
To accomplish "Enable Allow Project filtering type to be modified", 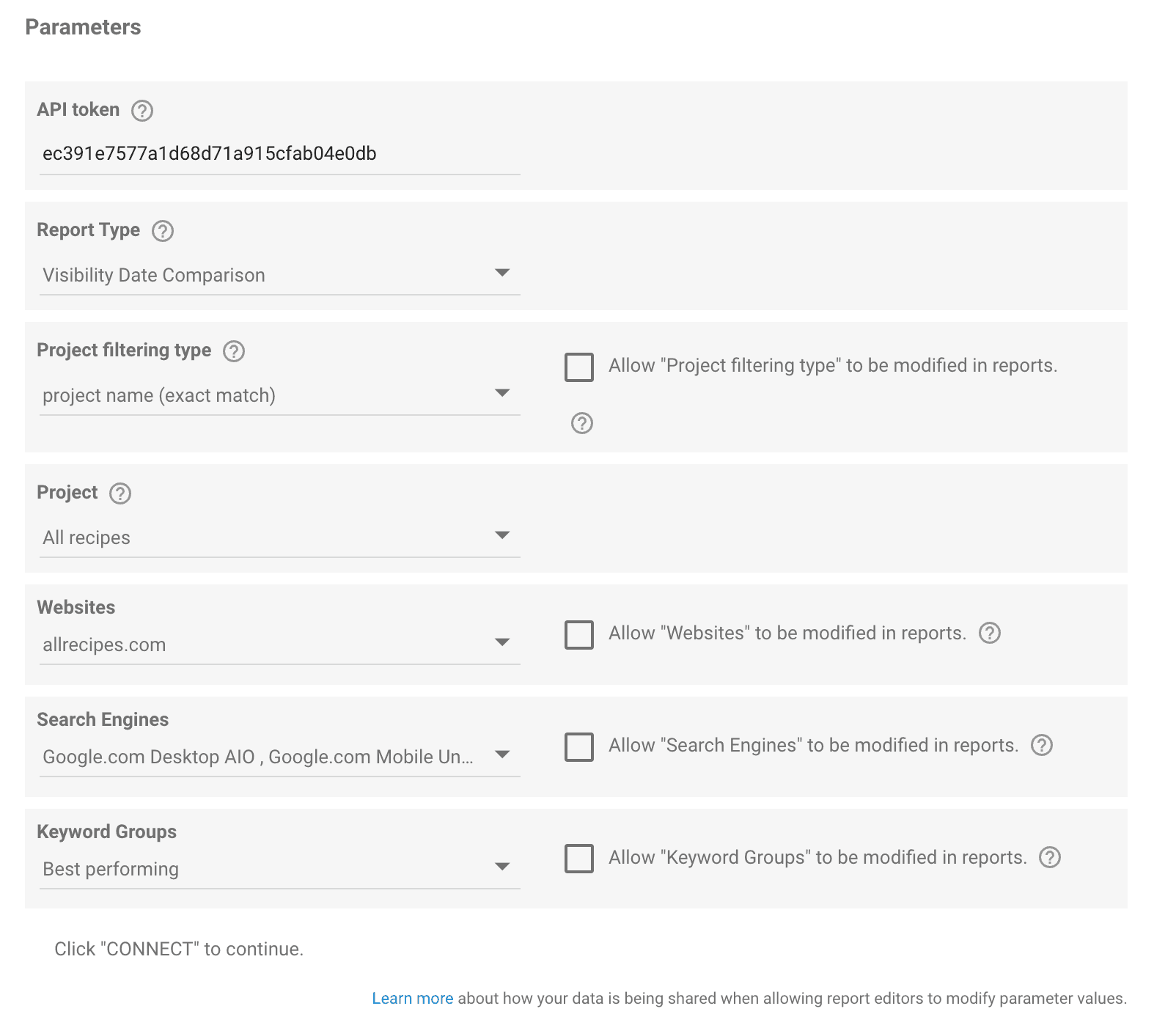I will [579, 367].
